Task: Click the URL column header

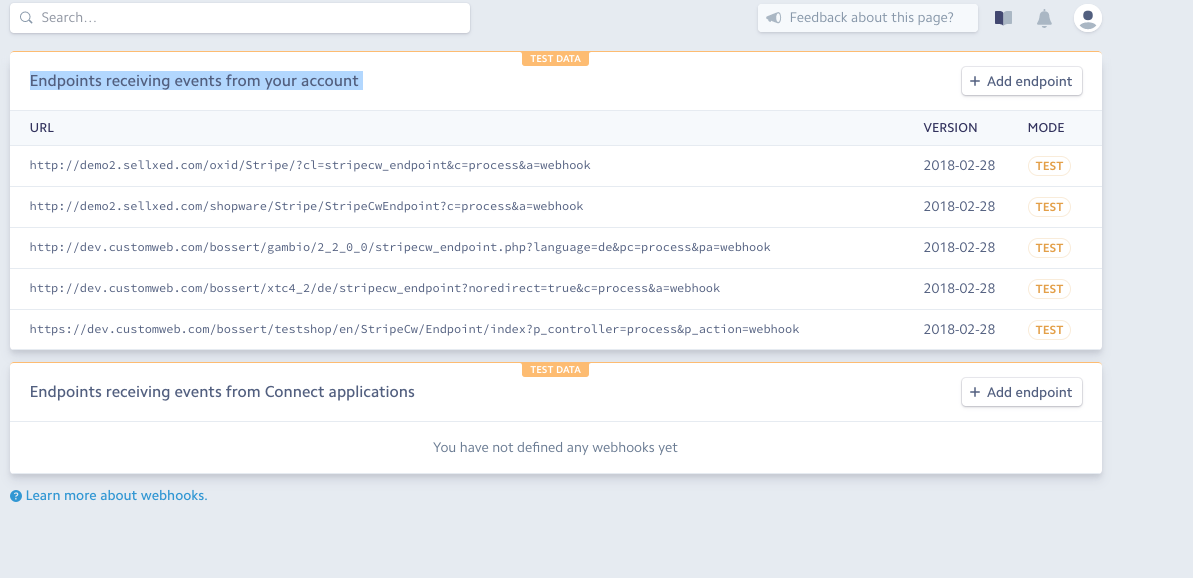Action: pos(42,128)
